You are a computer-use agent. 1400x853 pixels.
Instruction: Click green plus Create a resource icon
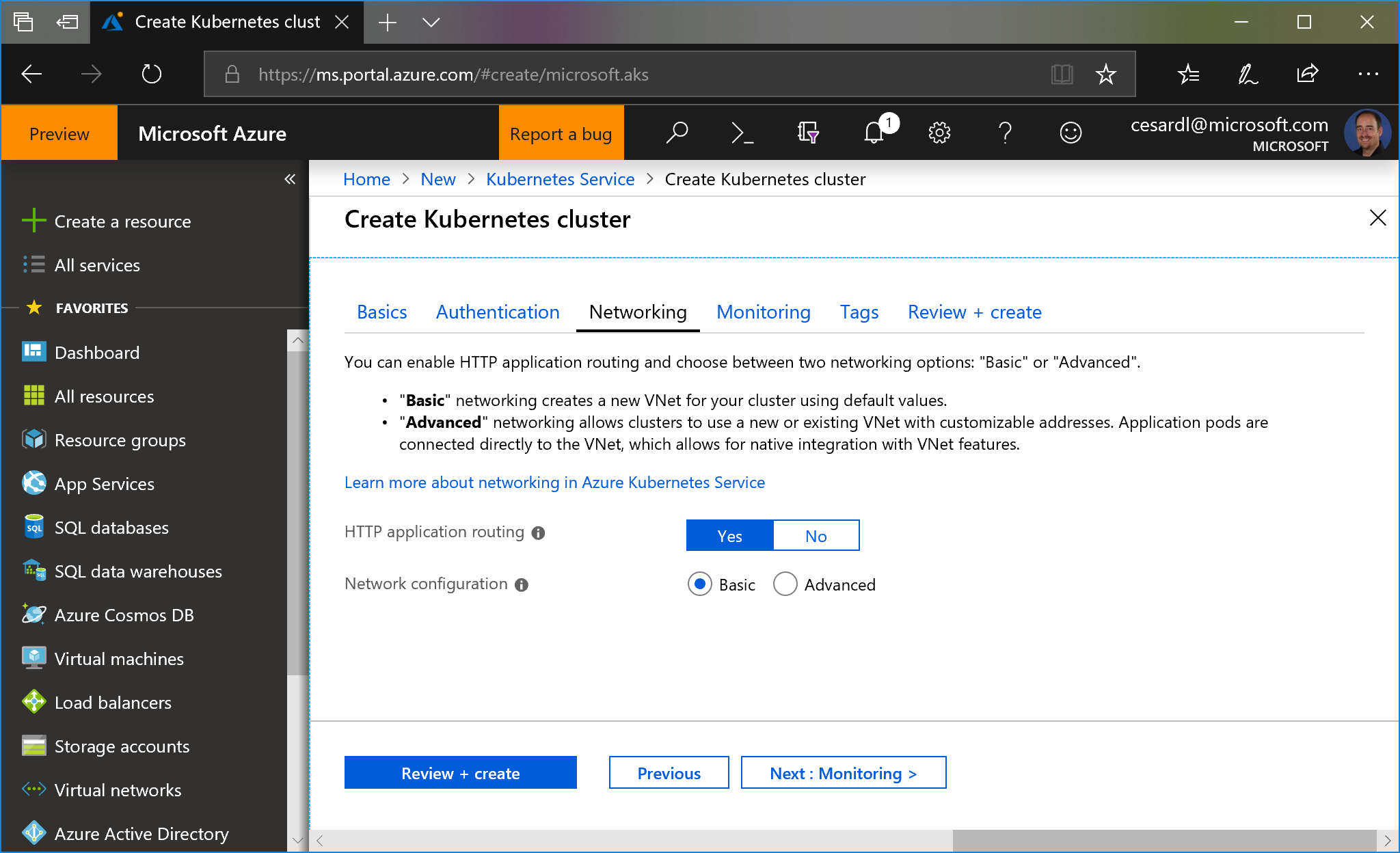point(34,221)
